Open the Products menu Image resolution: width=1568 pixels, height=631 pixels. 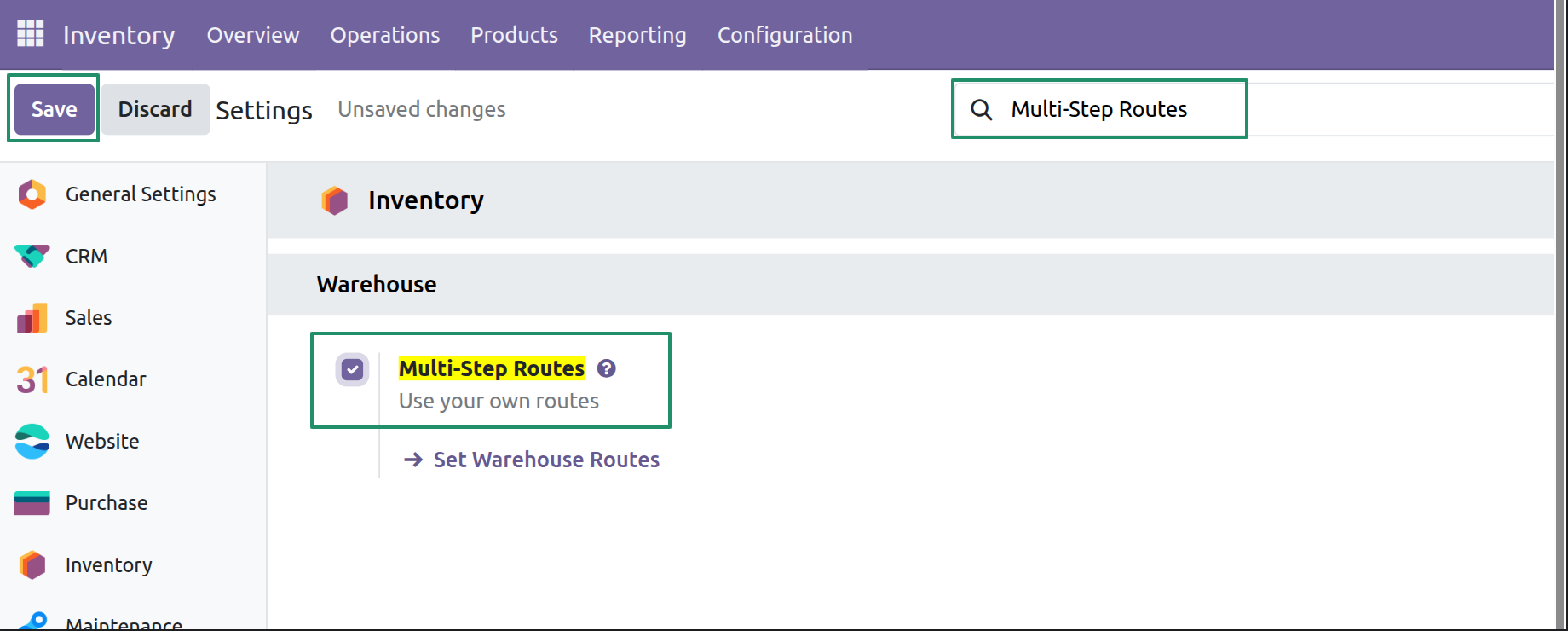(x=514, y=35)
